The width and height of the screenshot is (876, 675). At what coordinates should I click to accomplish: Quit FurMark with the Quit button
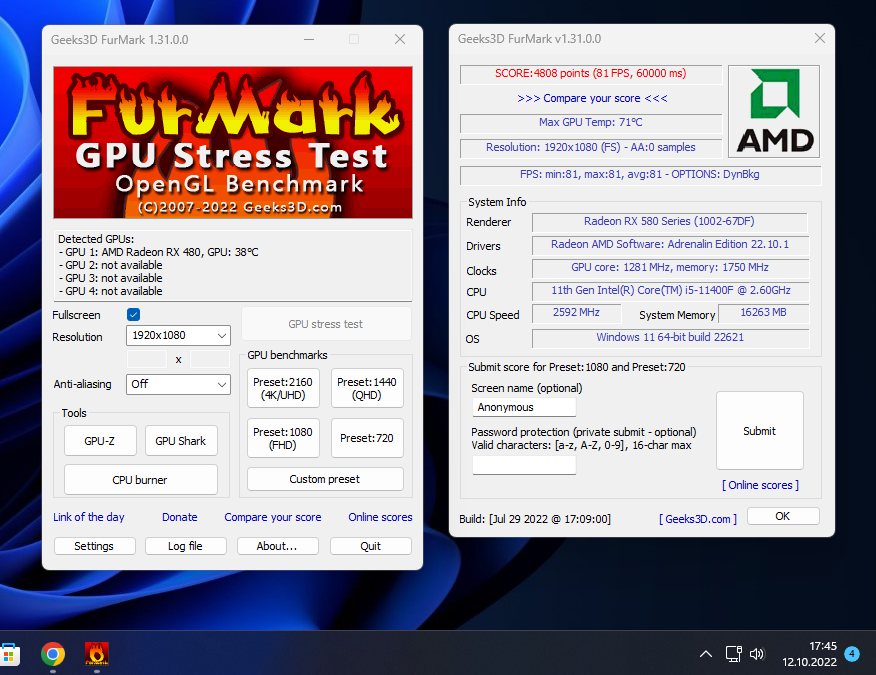pyautogui.click(x=371, y=546)
